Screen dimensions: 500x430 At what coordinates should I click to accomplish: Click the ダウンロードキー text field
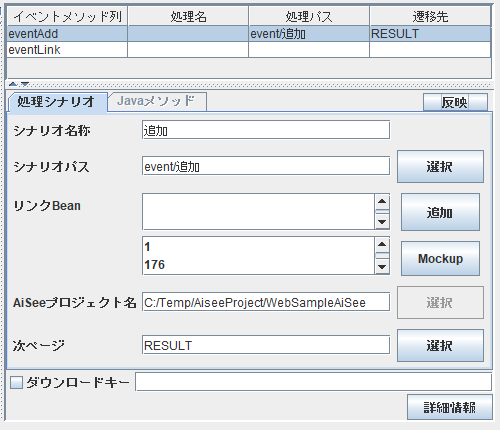click(313, 382)
